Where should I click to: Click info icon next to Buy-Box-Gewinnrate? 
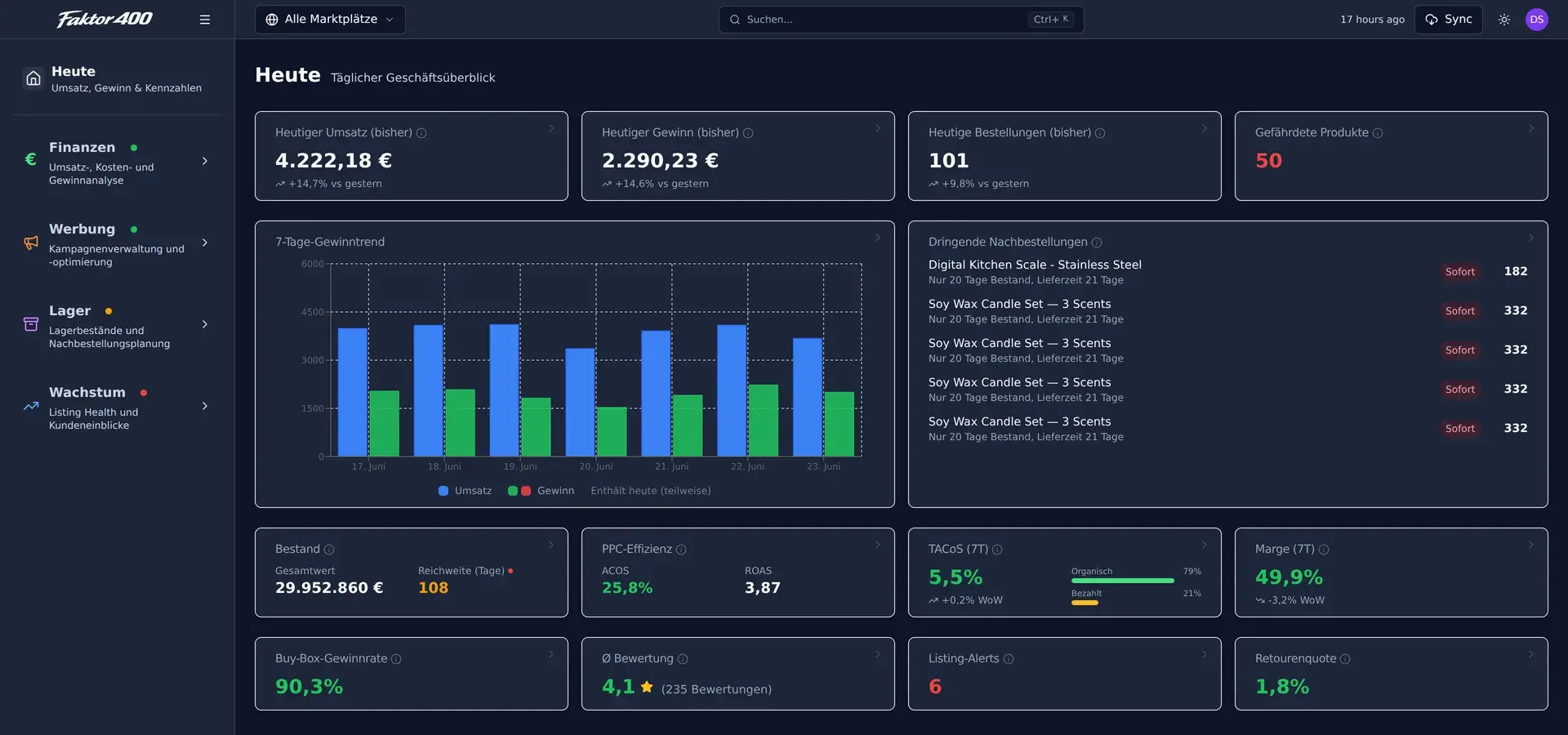[396, 659]
